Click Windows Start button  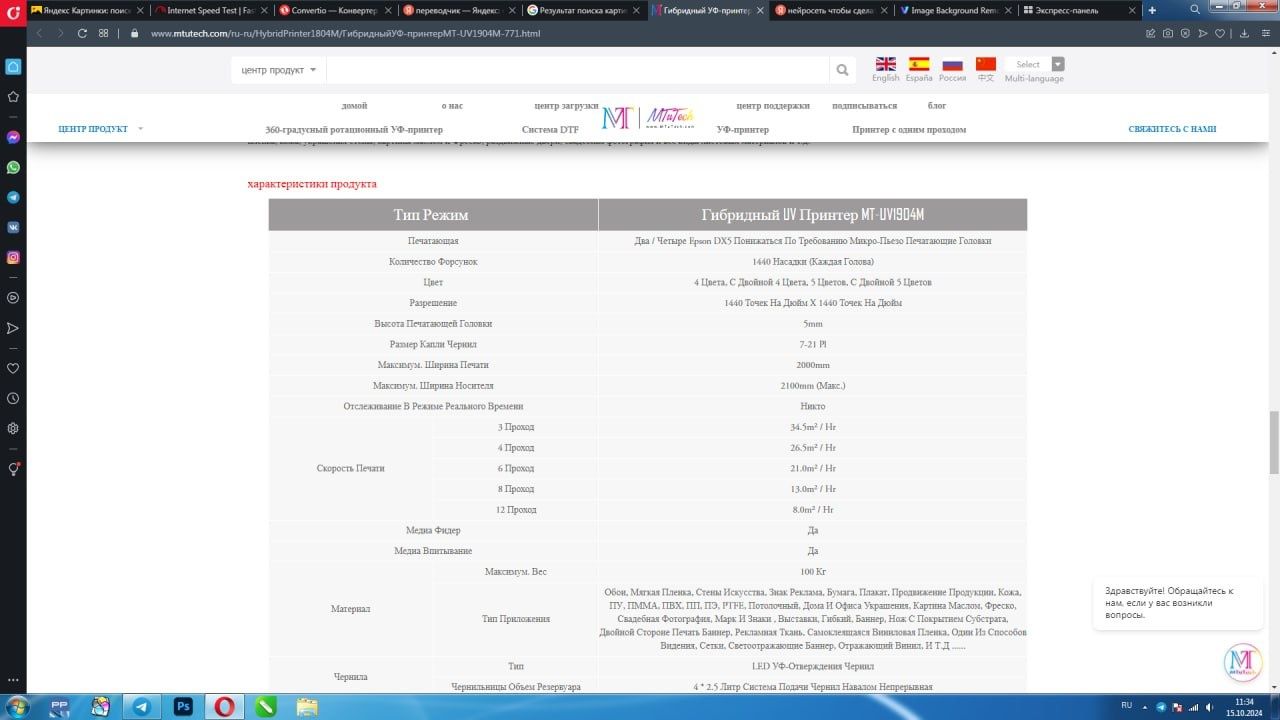pos(17,706)
